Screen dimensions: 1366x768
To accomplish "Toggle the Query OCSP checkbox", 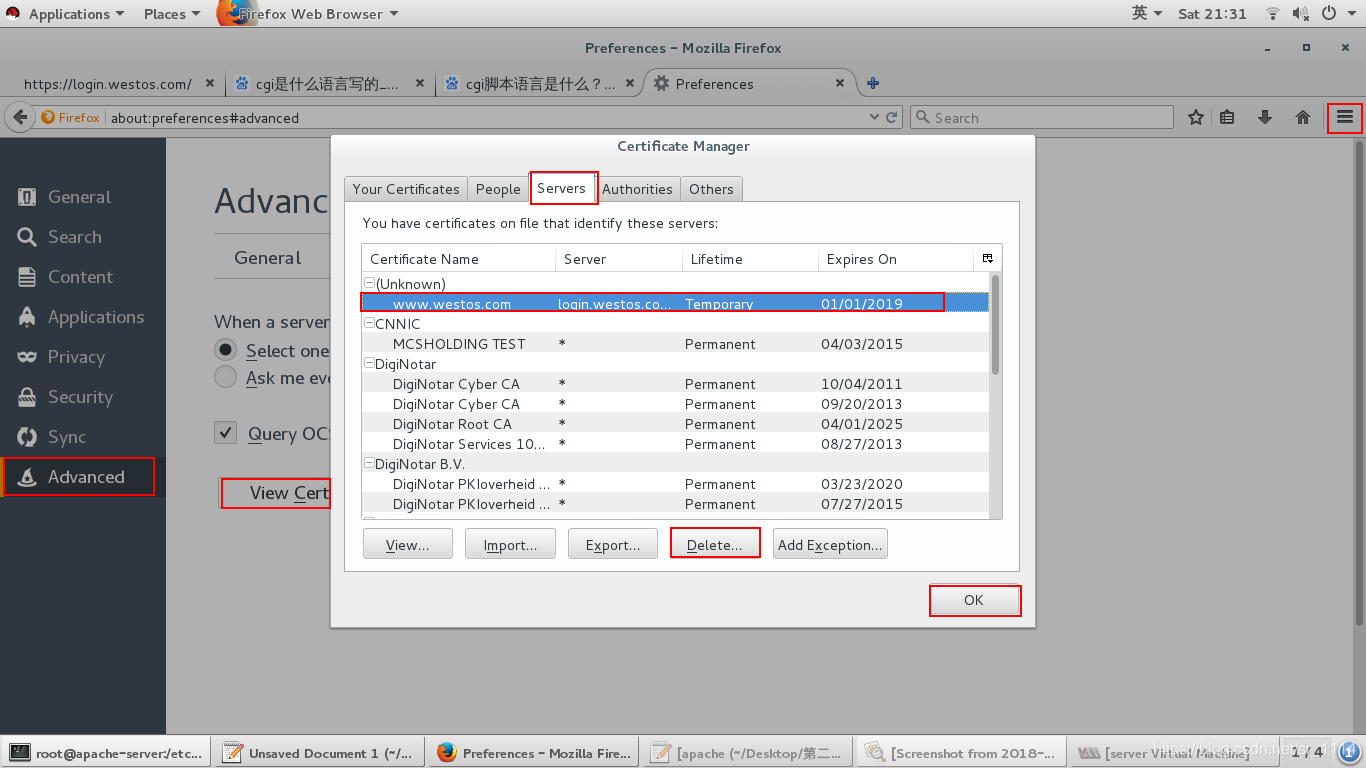I will tap(226, 433).
